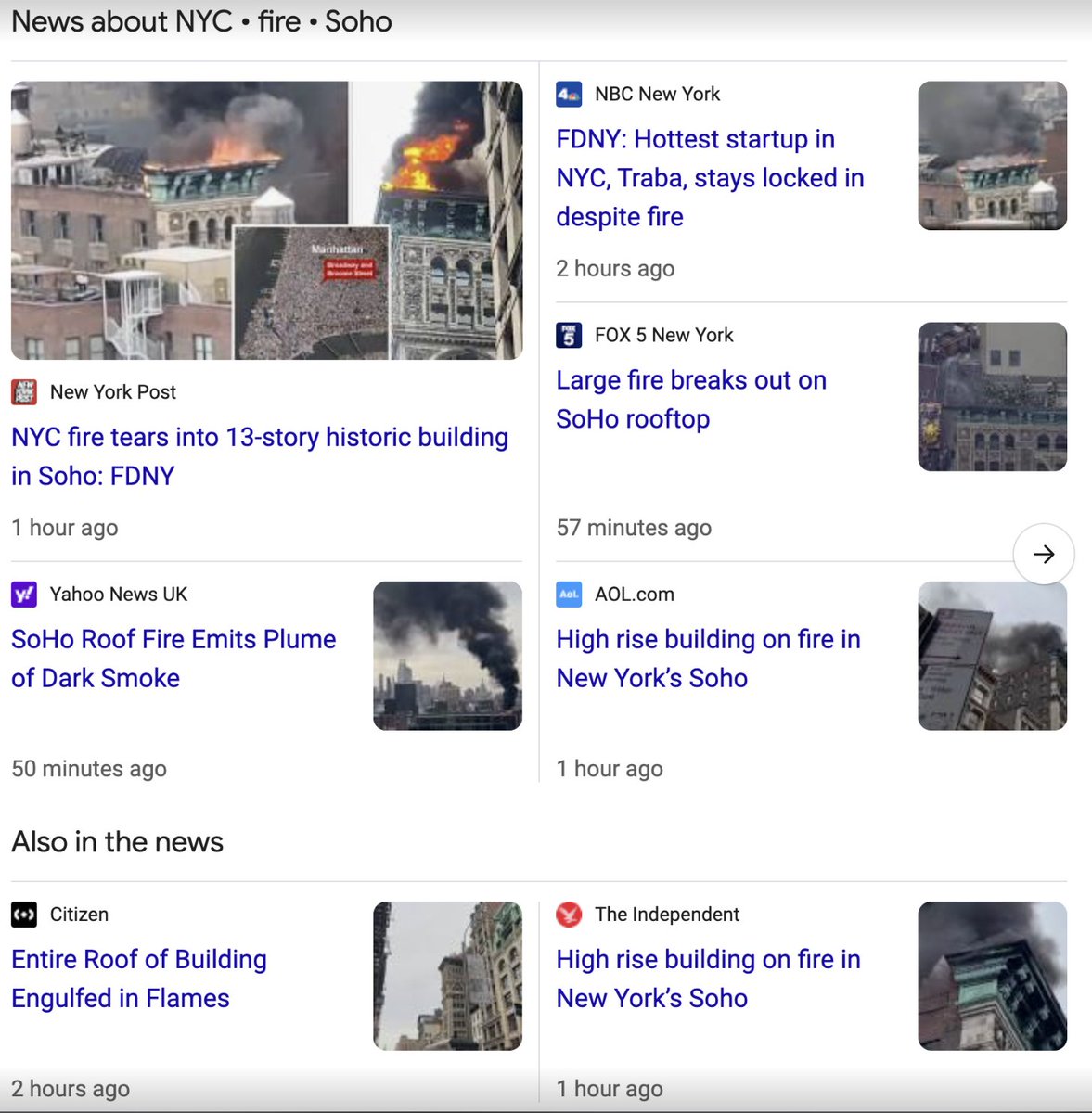The height and width of the screenshot is (1113, 1092).
Task: Click the AOL.com logo icon
Action: point(569,594)
